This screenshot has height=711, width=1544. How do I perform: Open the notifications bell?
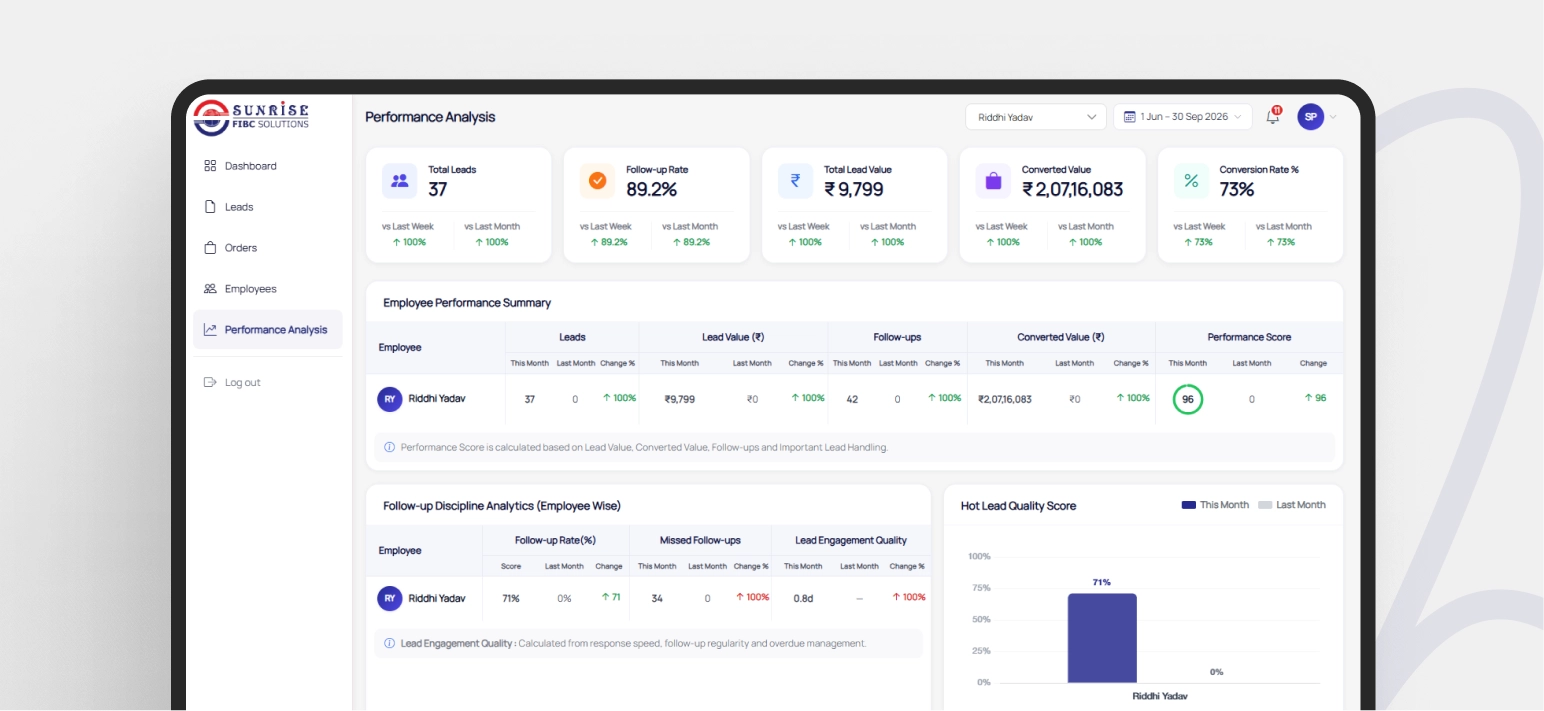click(1273, 116)
